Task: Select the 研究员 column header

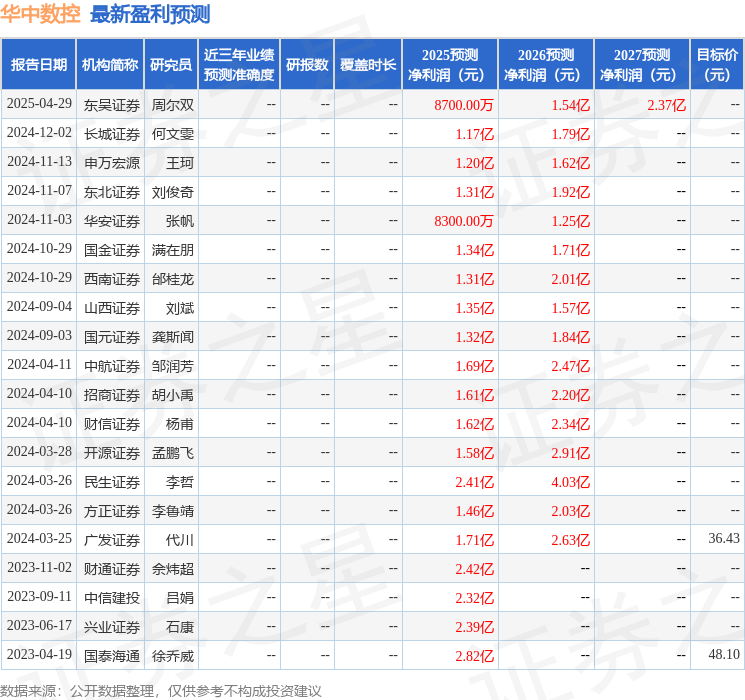Action: (x=171, y=65)
